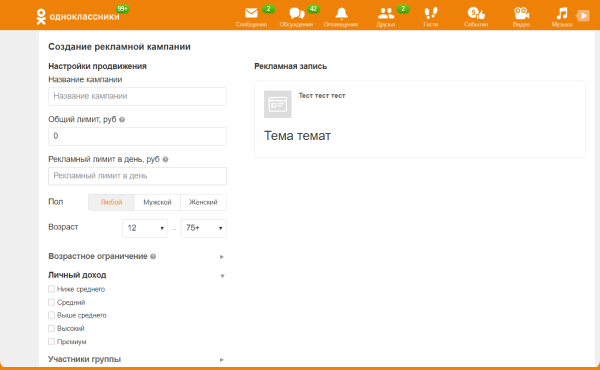The image size is (600, 370).
Task: Open maximum age dropdown showing 75+
Action: point(204,228)
